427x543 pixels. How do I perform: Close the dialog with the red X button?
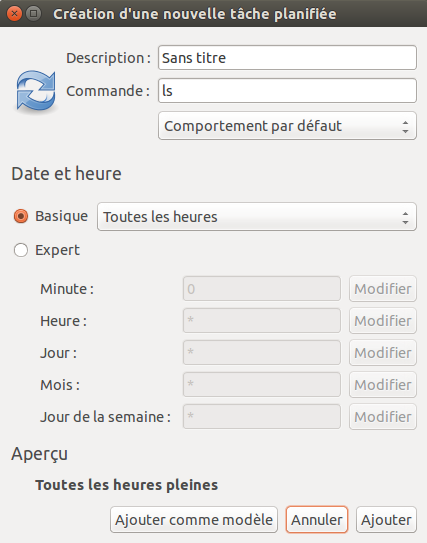[15, 14]
